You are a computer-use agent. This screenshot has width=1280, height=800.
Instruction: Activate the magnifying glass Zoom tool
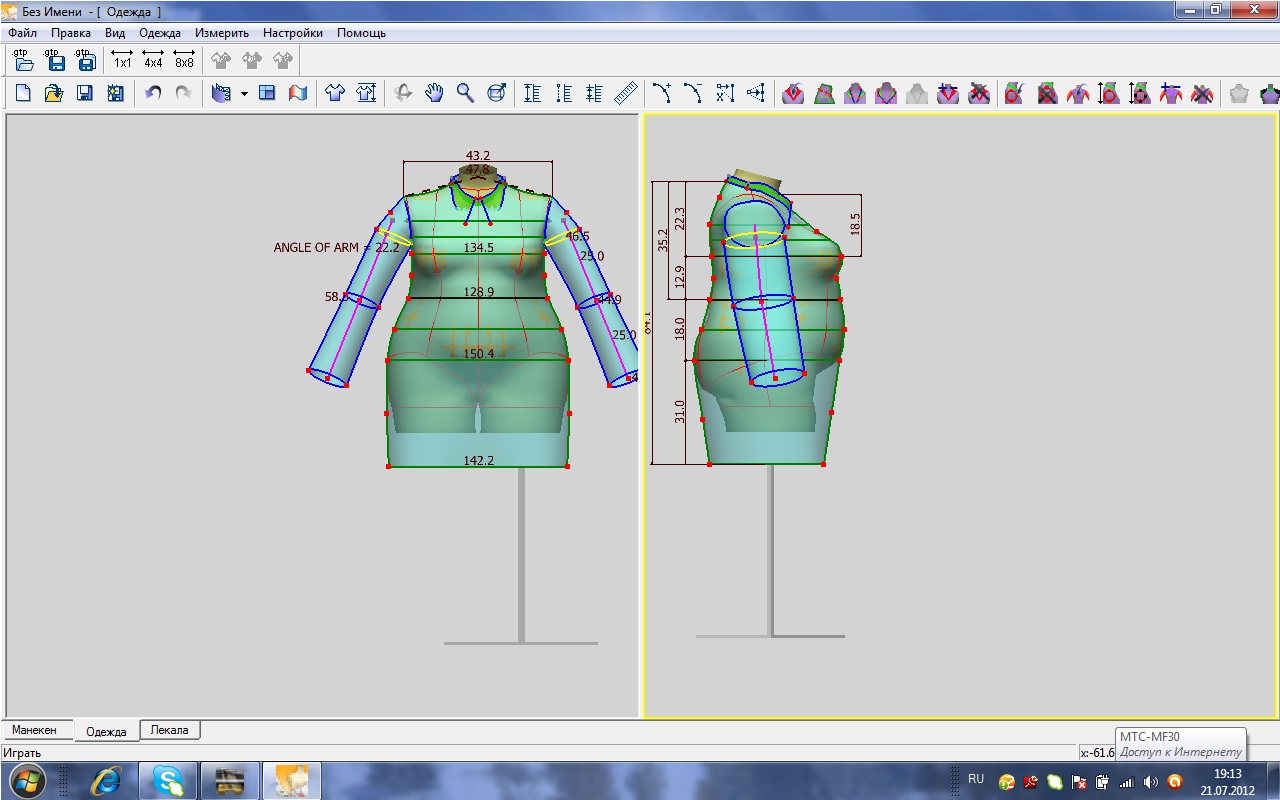(x=465, y=93)
